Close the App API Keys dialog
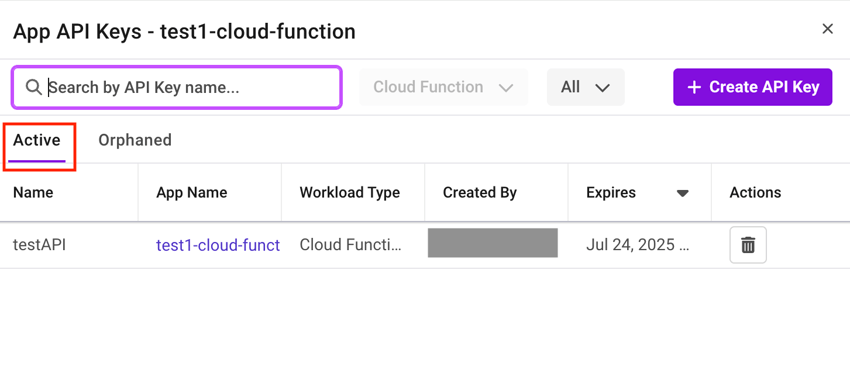 (827, 29)
